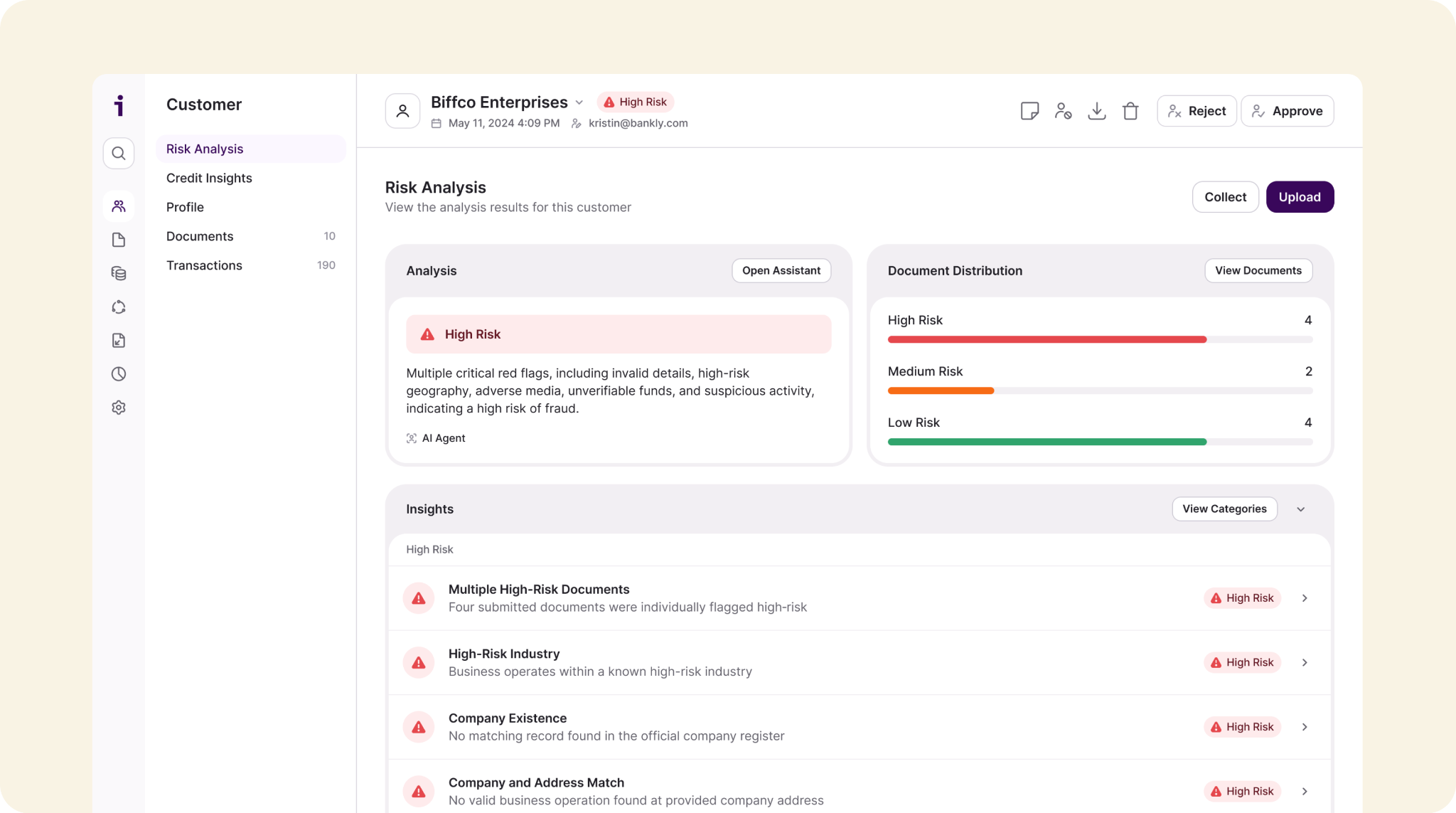The height and width of the screenshot is (813, 1456).
Task: Click the Collect button
Action: pos(1225,197)
